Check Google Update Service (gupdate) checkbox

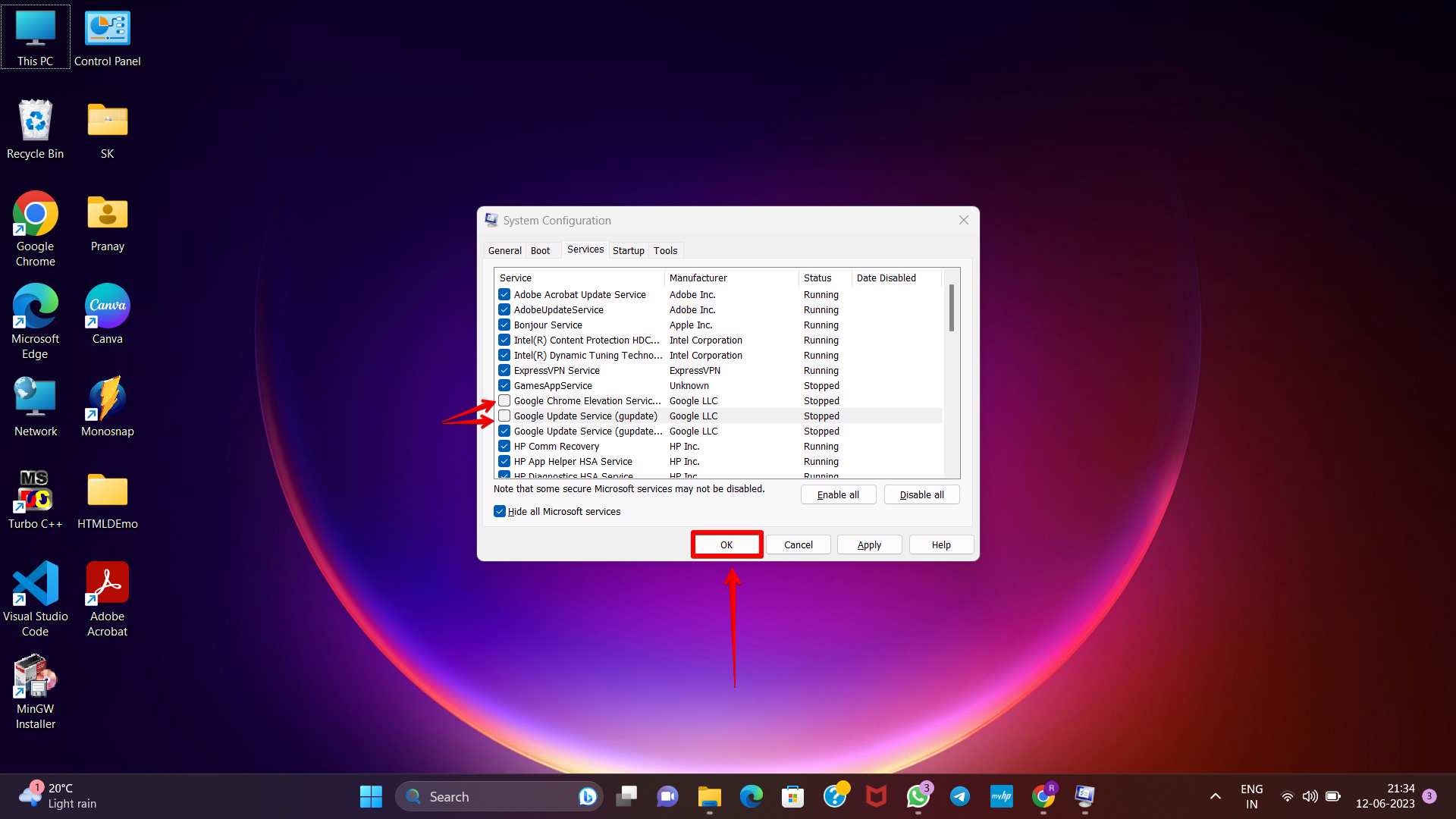[x=504, y=416]
